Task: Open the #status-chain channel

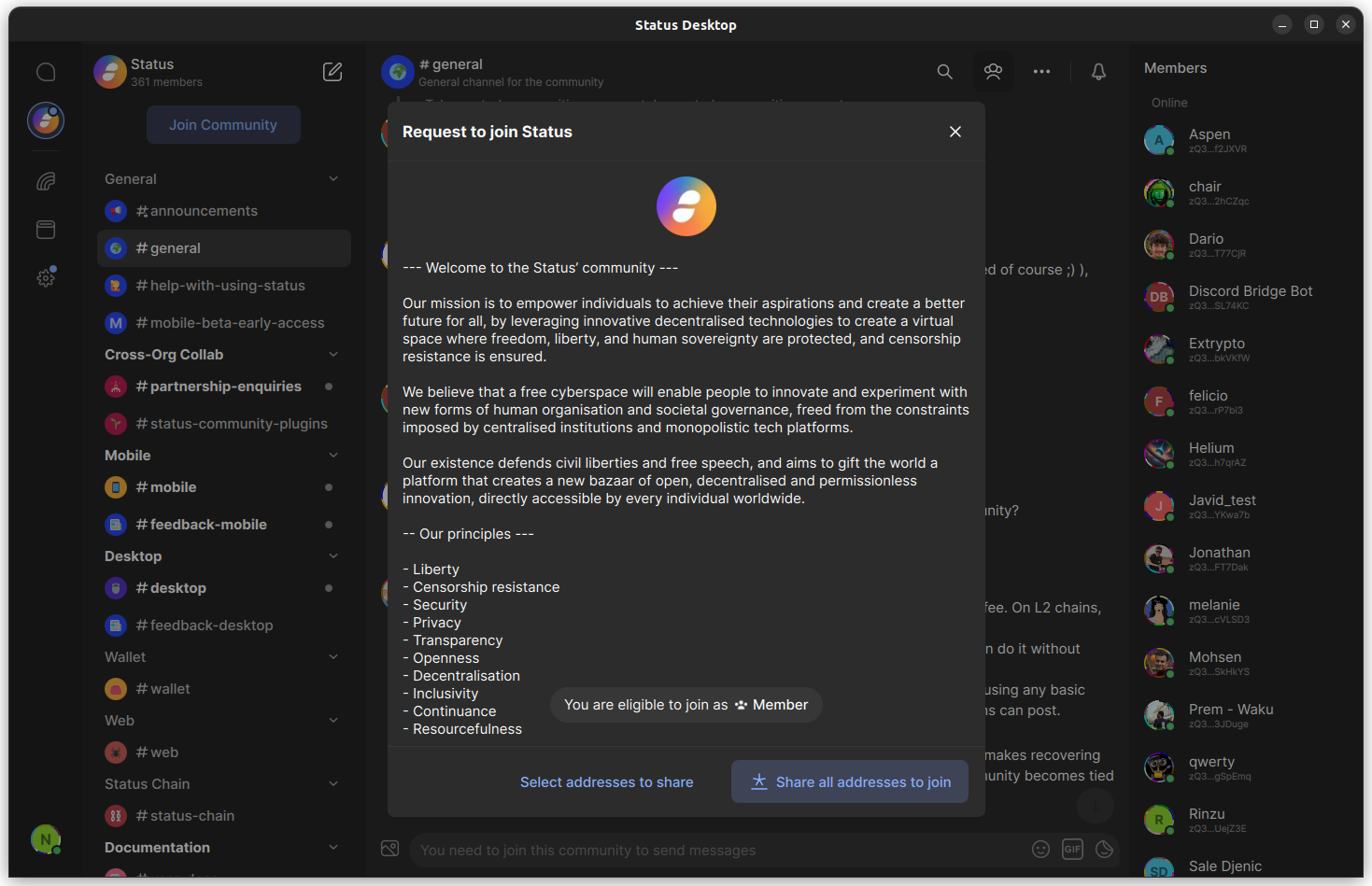Action: coord(224,816)
